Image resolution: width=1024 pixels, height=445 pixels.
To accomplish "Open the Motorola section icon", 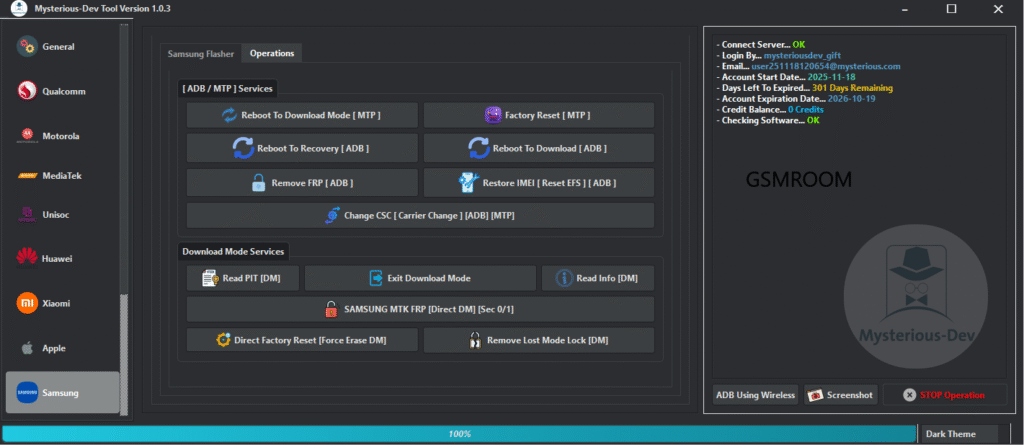I will pyautogui.click(x=27, y=135).
